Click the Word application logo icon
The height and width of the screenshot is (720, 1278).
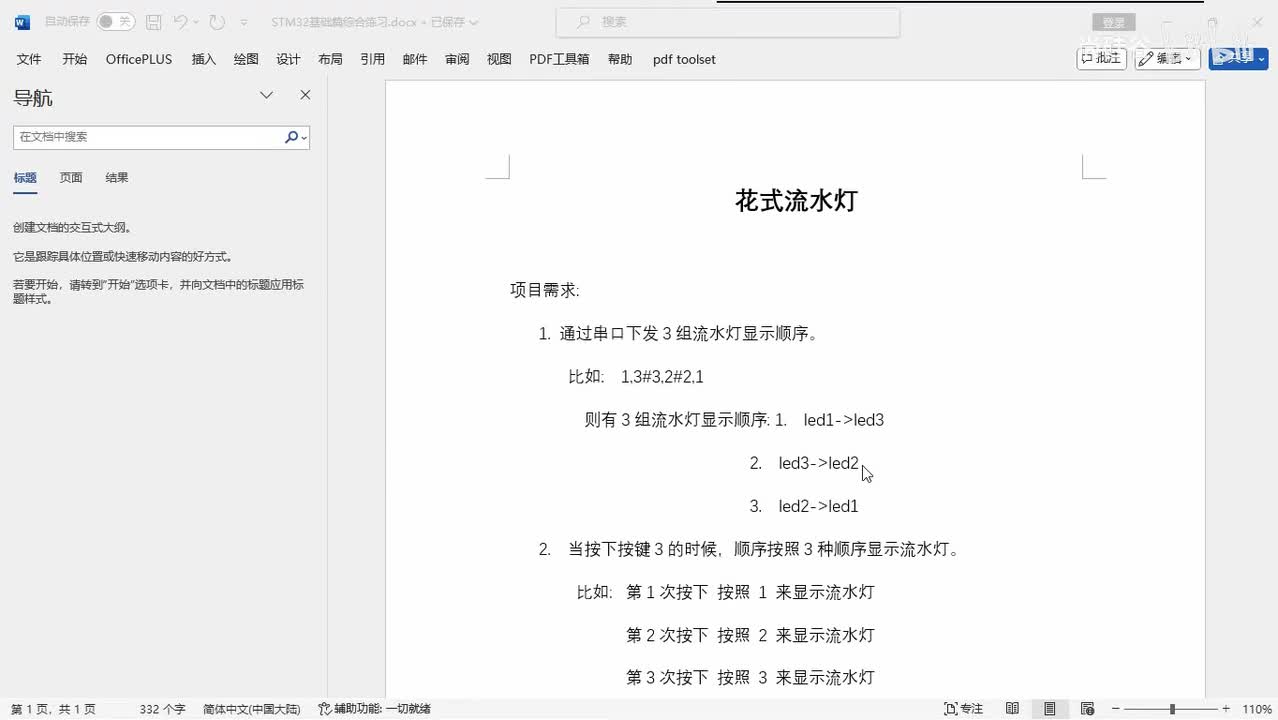tap(22, 22)
